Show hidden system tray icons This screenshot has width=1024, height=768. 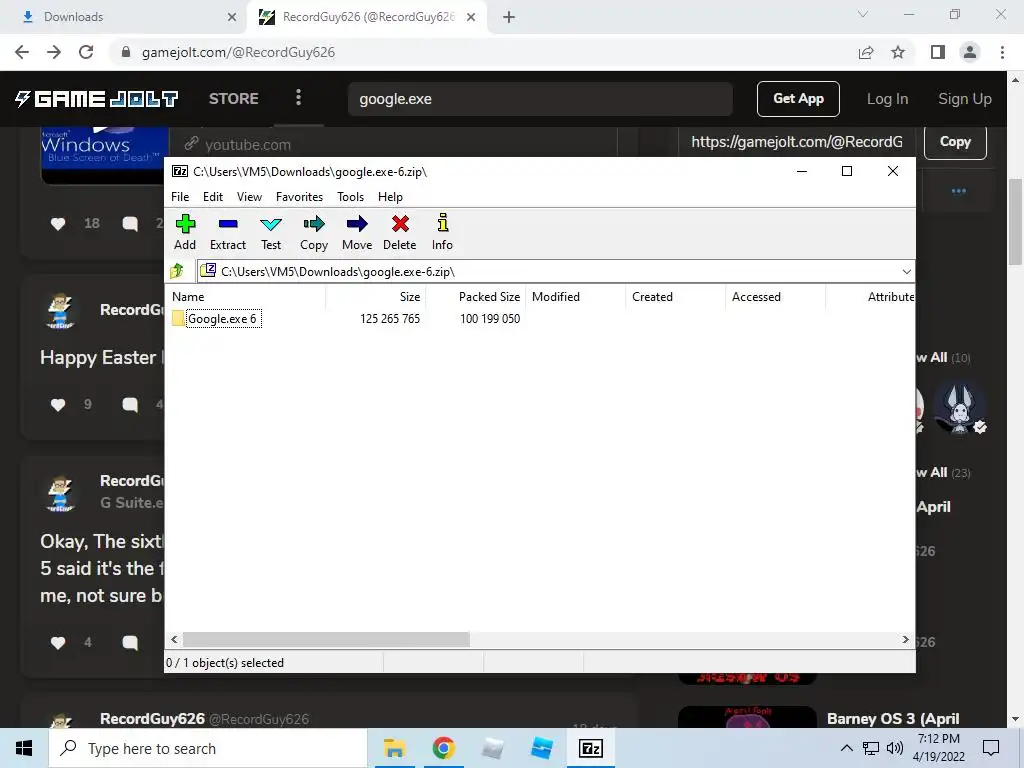point(846,748)
